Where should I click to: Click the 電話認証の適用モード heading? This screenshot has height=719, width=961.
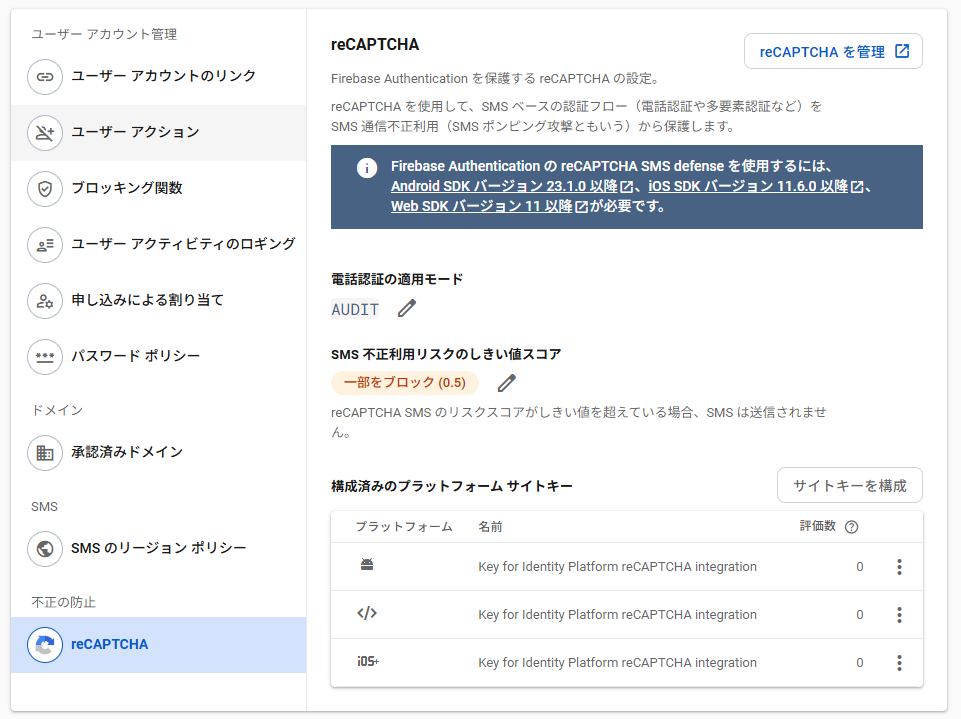[x=397, y=280]
